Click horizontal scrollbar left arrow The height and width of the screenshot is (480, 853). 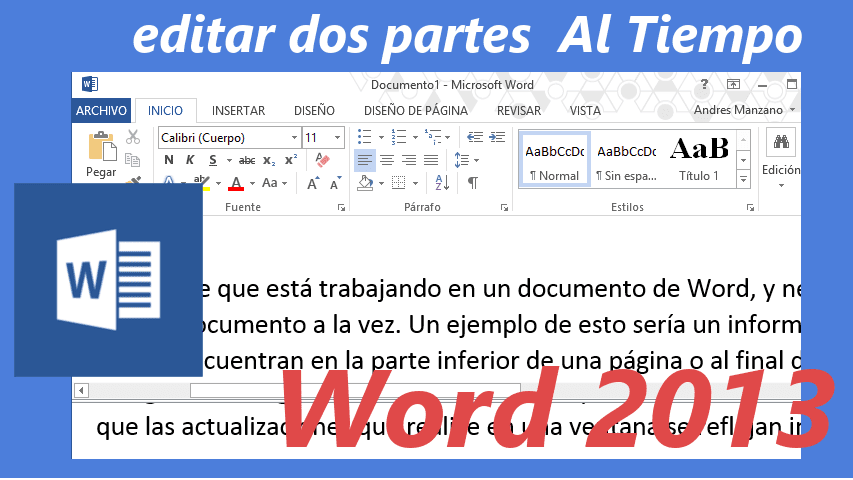click(81, 390)
